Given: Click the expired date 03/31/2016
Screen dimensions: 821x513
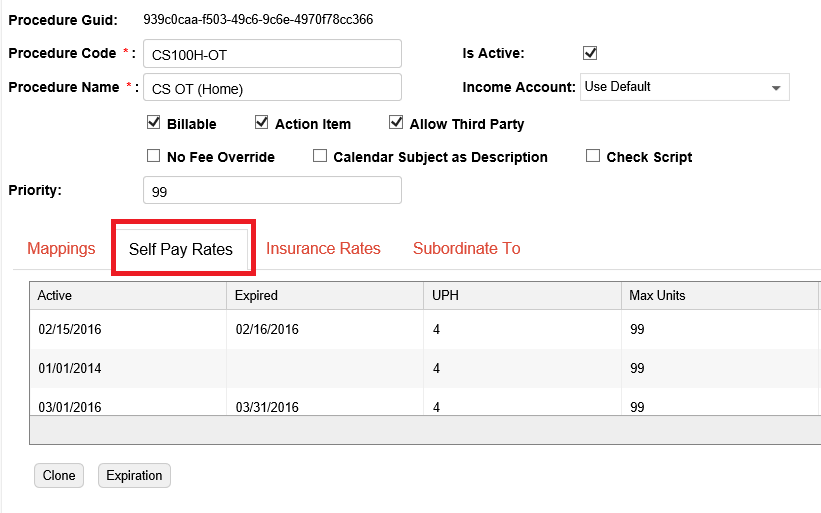Looking at the screenshot, I should (x=267, y=407).
